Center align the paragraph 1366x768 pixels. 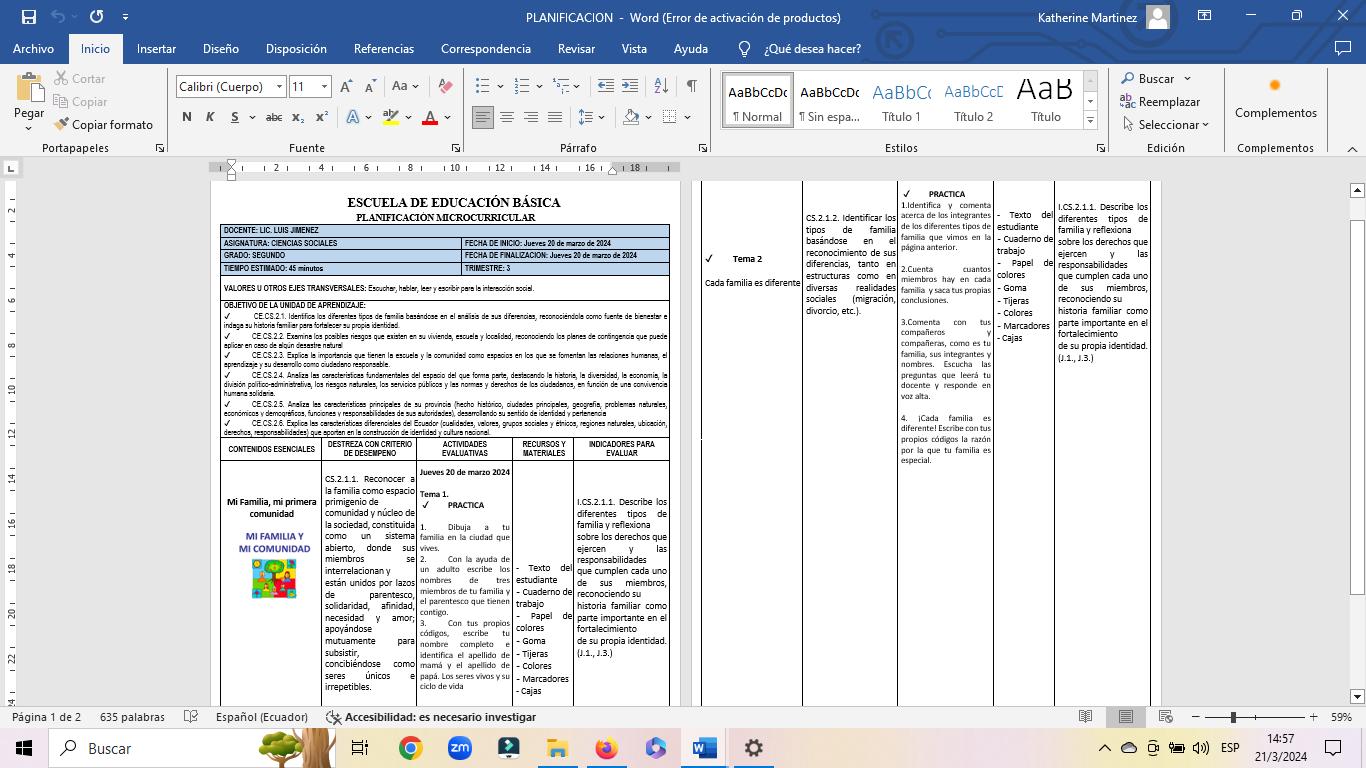tap(507, 117)
